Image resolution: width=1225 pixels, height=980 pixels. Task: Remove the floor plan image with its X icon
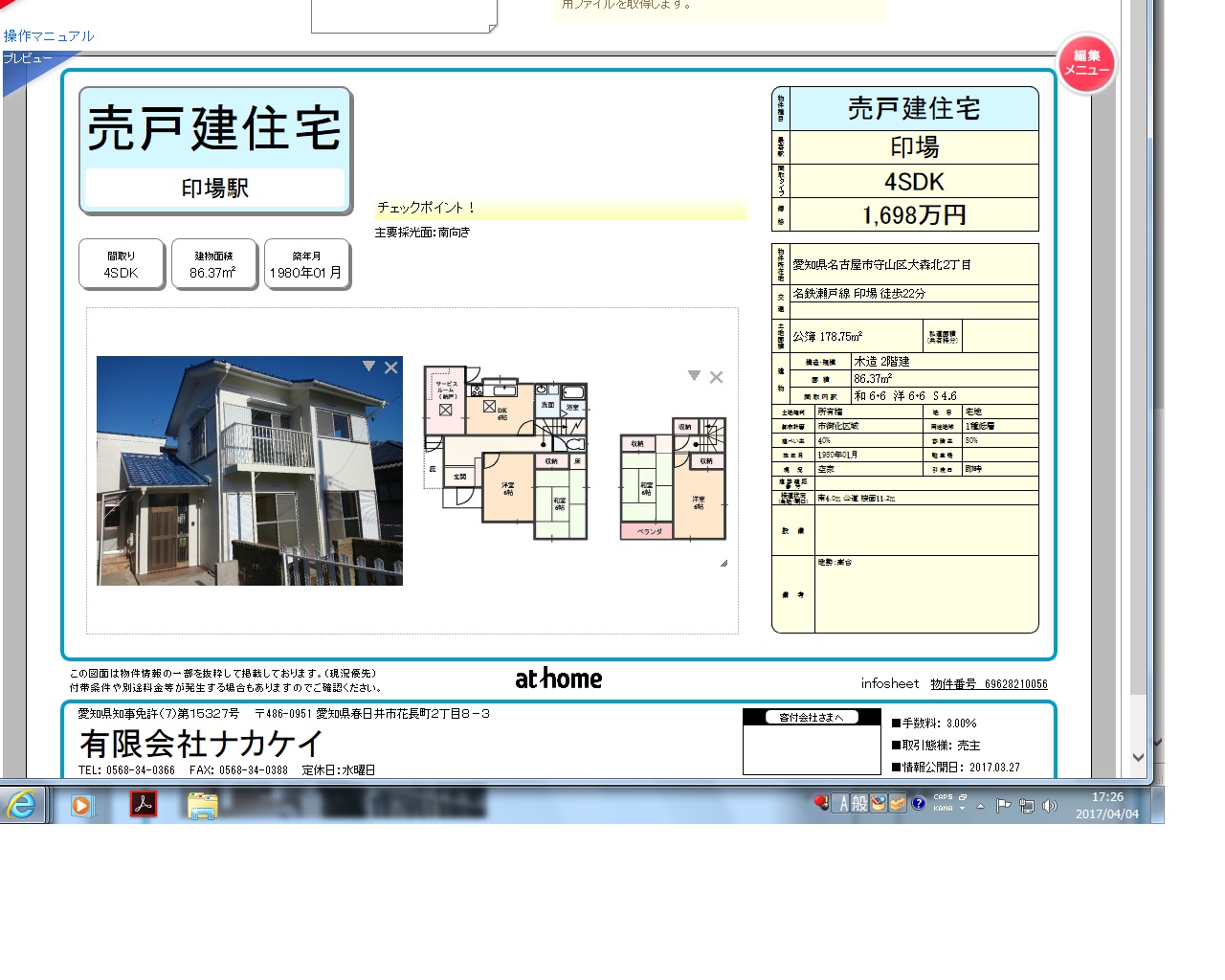(x=716, y=377)
